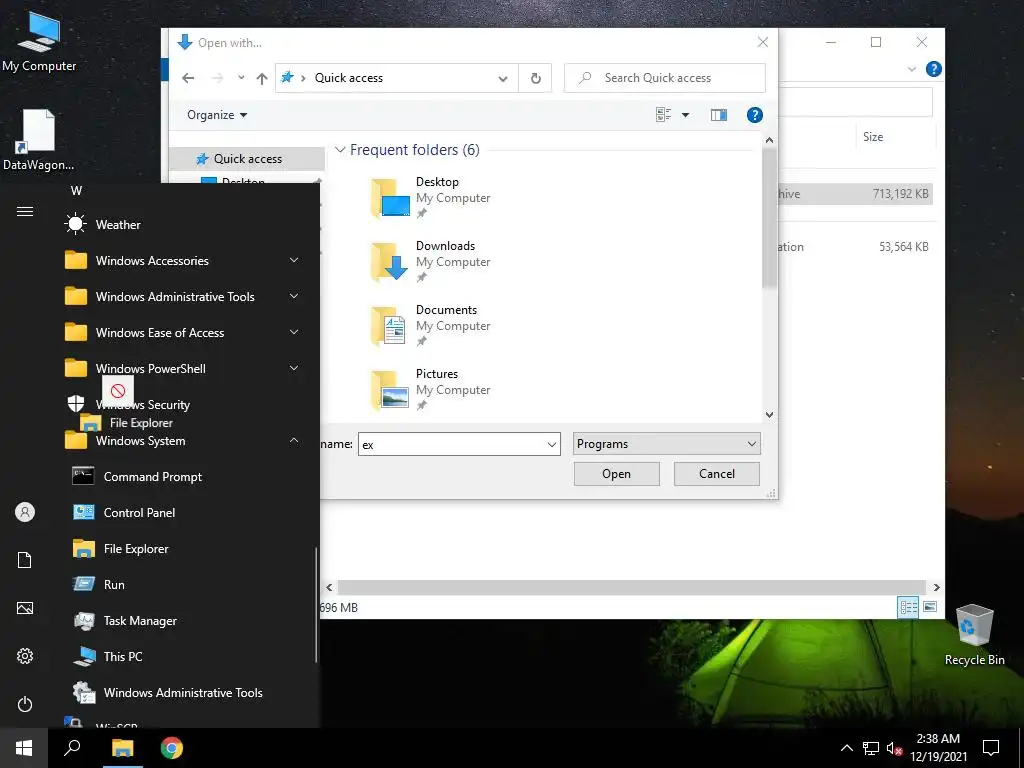The image size is (1024, 768).
Task: Select Quick access in the navigation pane
Action: [247, 159]
